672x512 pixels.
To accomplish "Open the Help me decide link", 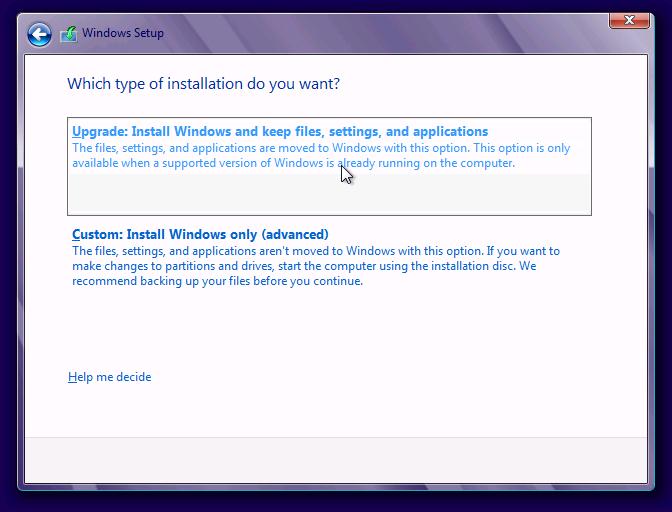I will [110, 377].
